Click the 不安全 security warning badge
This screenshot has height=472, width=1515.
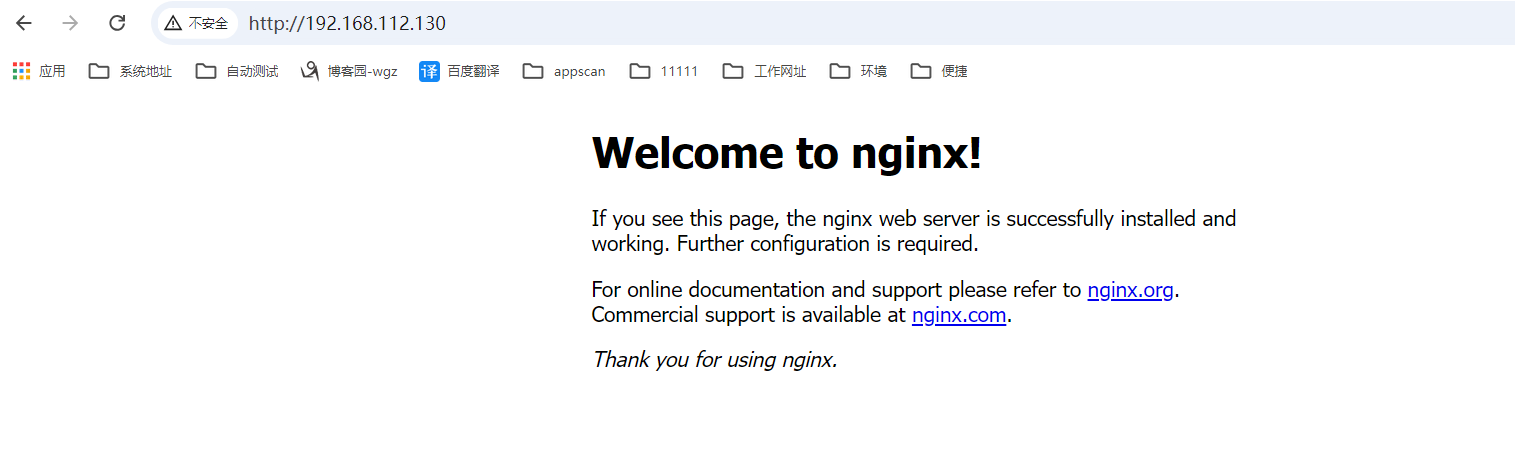197,23
